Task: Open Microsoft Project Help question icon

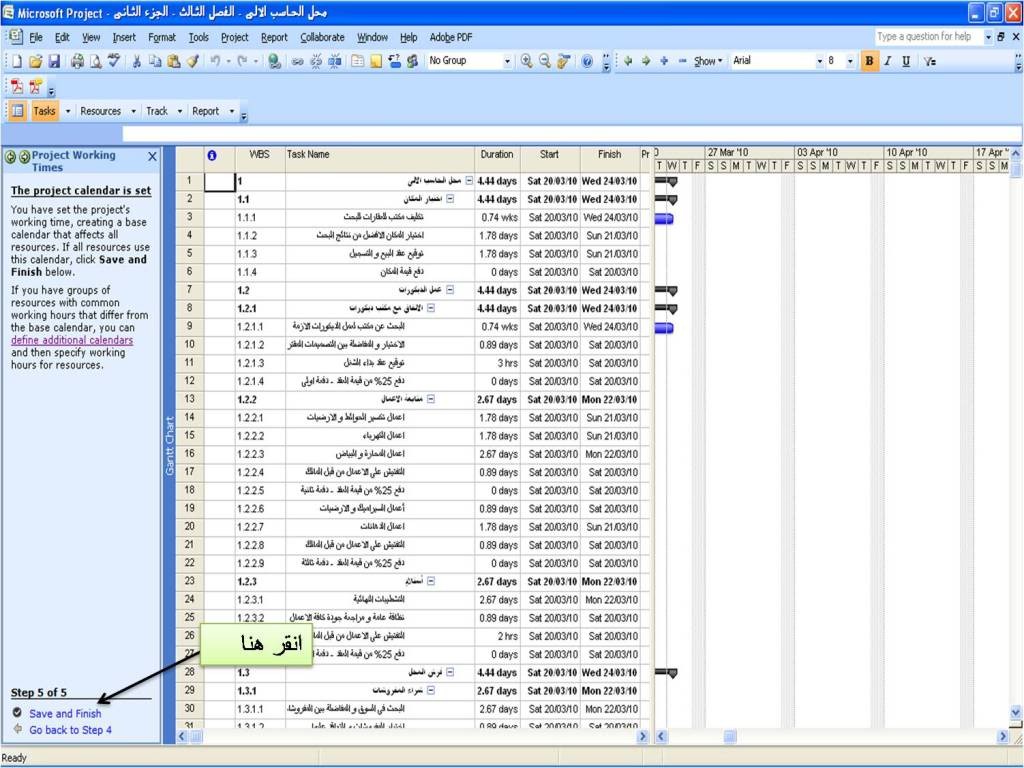Action: (x=586, y=61)
